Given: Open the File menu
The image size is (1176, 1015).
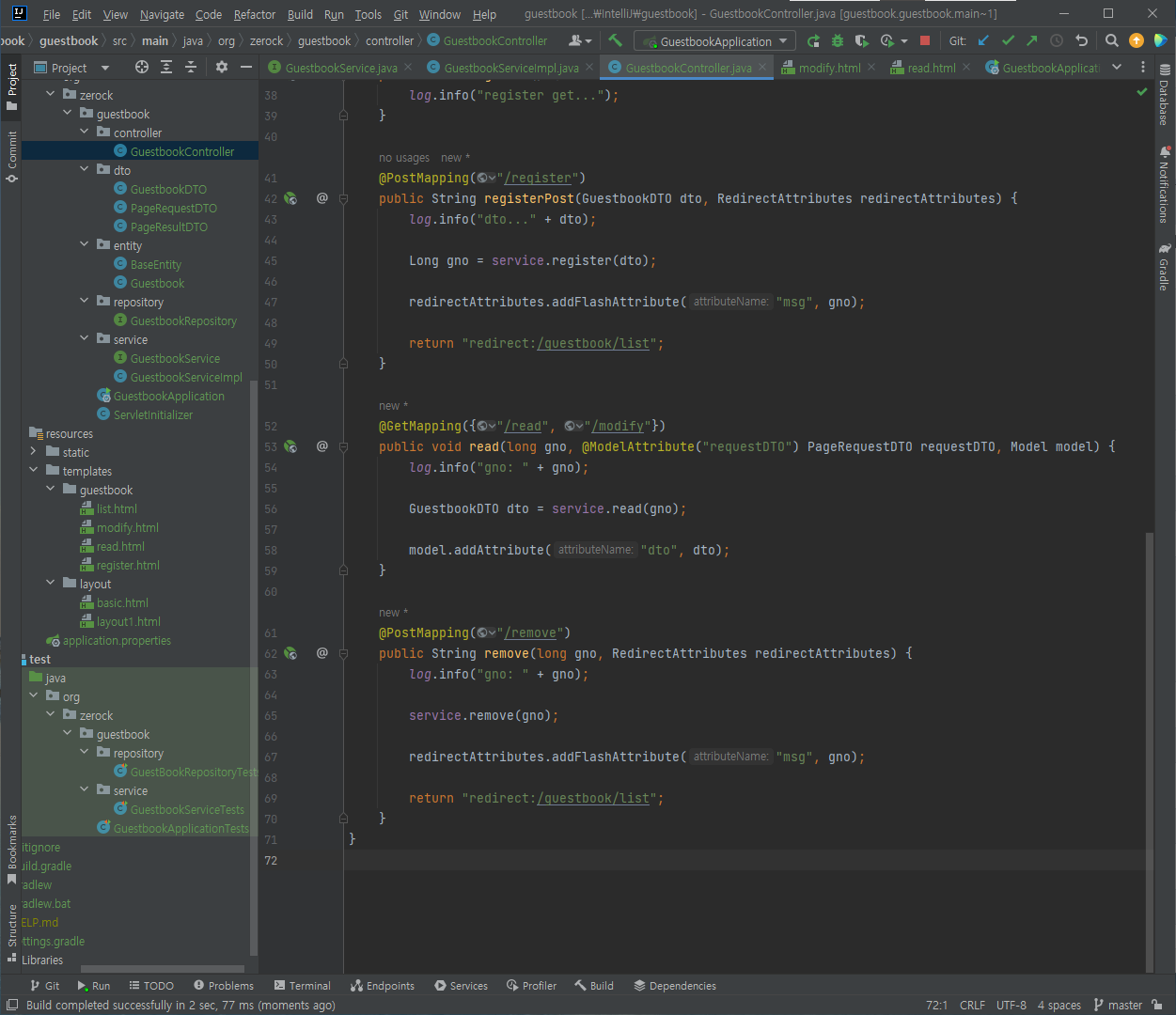Looking at the screenshot, I should 52,14.
